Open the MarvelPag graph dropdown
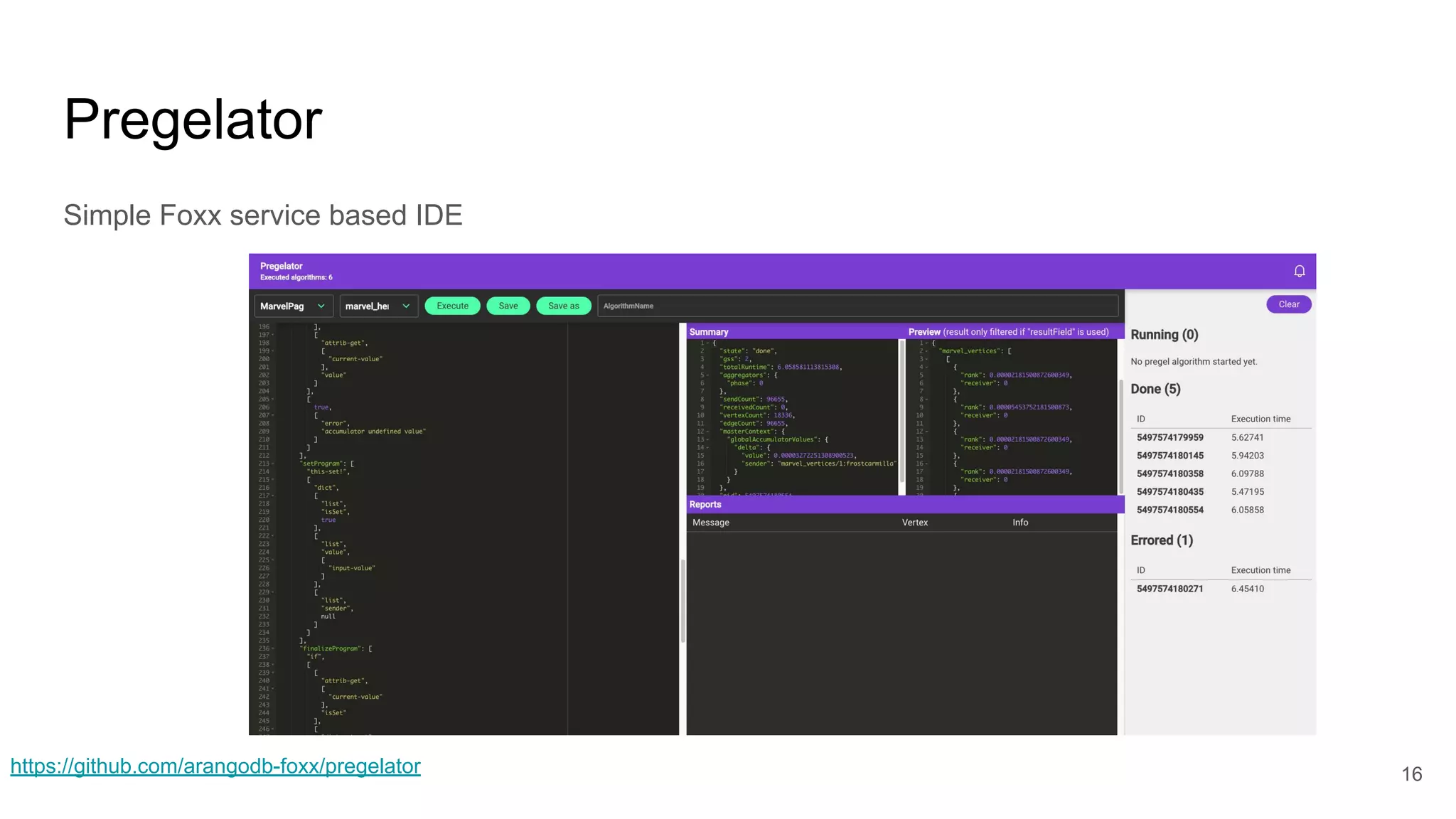Image resolution: width=1456 pixels, height=819 pixels. pyautogui.click(x=293, y=306)
